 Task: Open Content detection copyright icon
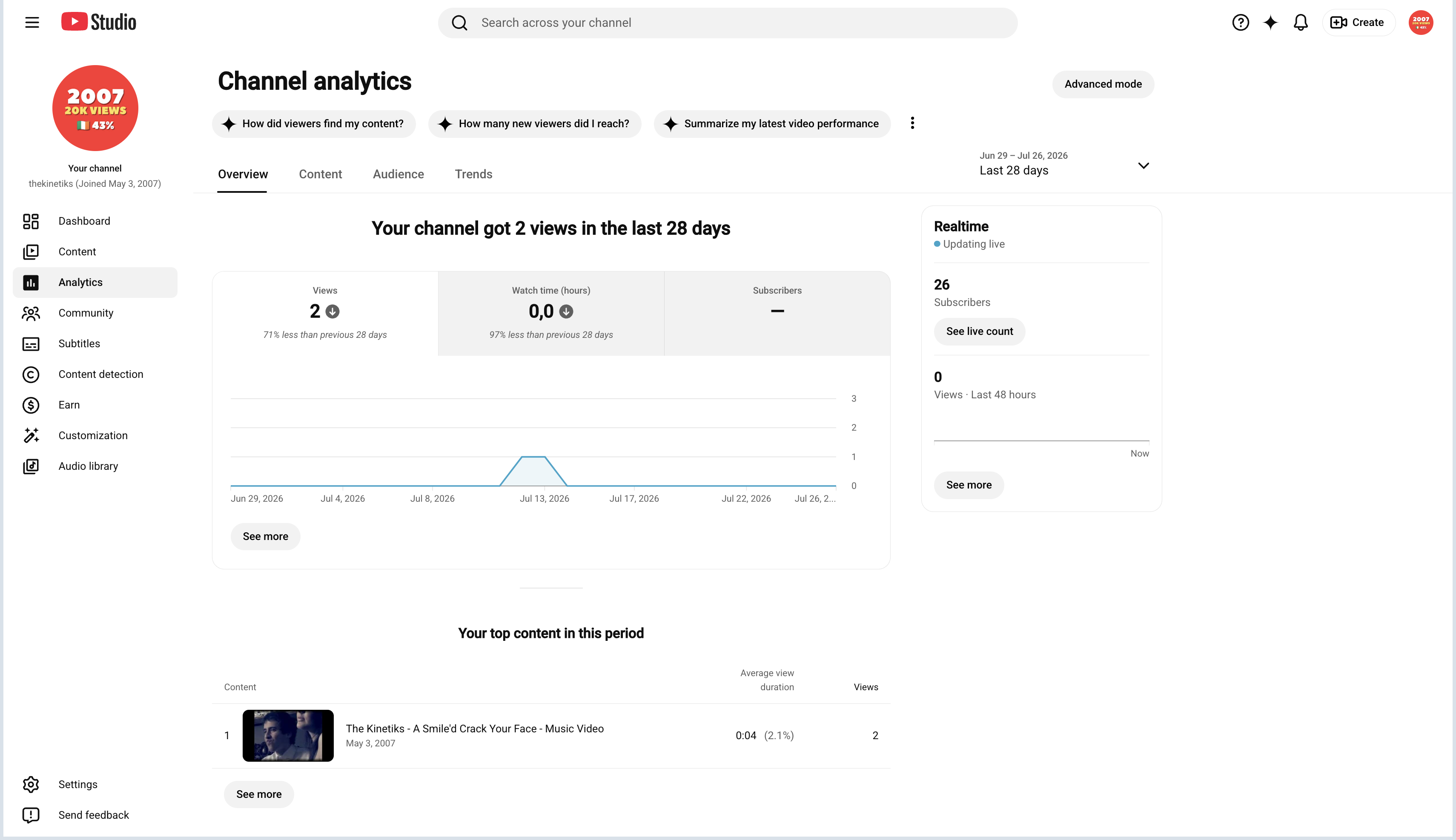pyautogui.click(x=31, y=374)
